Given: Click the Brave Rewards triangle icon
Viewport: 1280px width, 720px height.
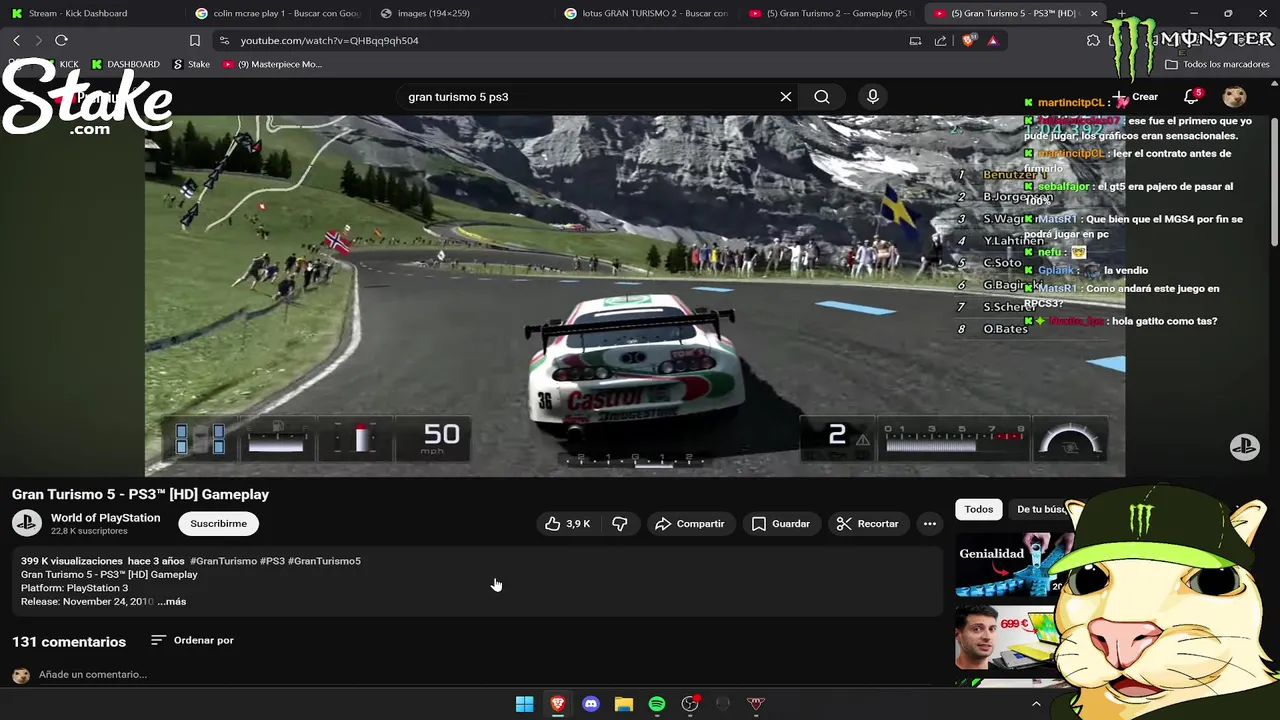Looking at the screenshot, I should (992, 41).
